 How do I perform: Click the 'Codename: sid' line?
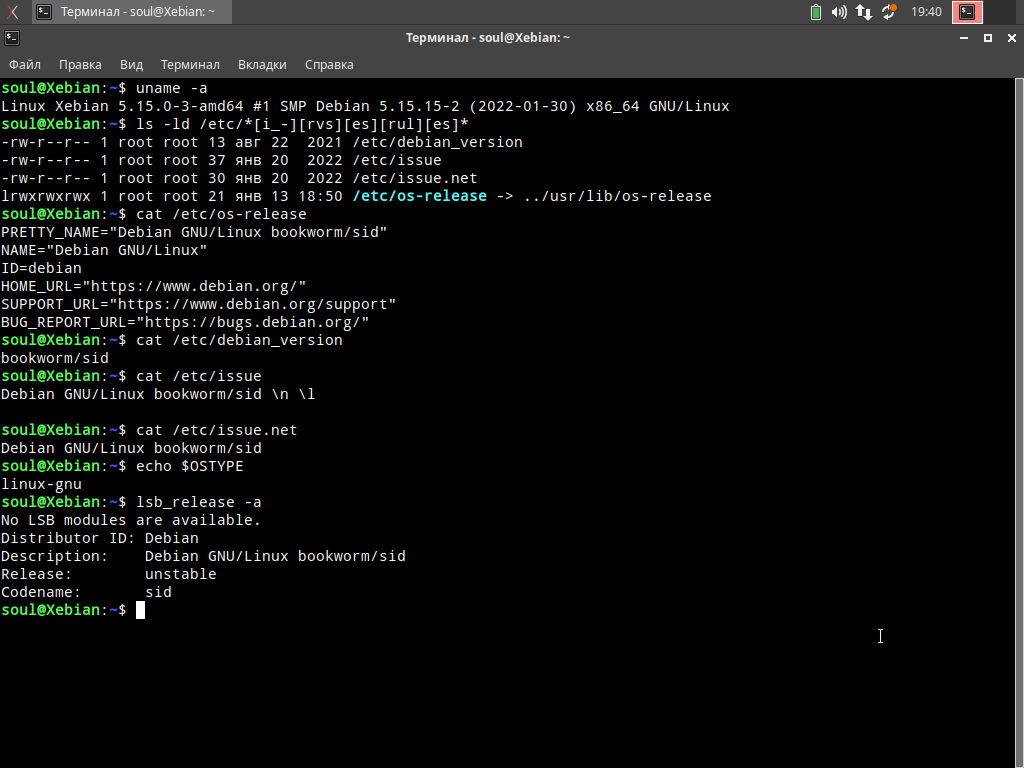tap(86, 592)
